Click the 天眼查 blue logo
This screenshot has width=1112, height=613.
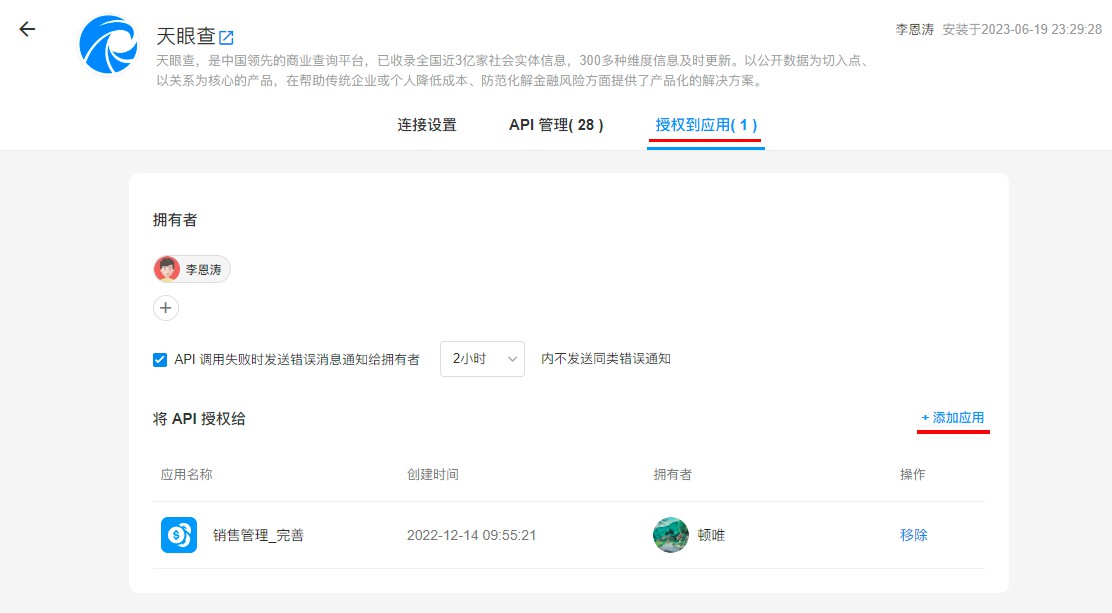tap(109, 45)
